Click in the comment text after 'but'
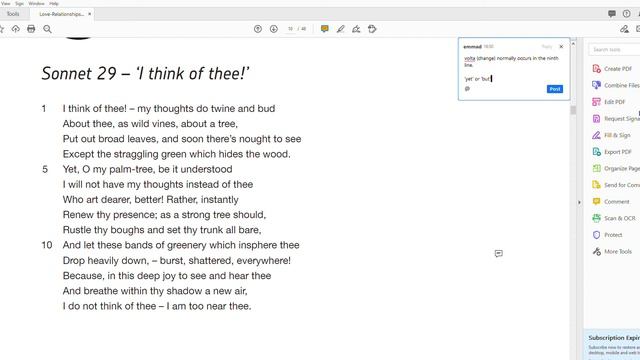This screenshot has width=640, height=360. [491, 78]
